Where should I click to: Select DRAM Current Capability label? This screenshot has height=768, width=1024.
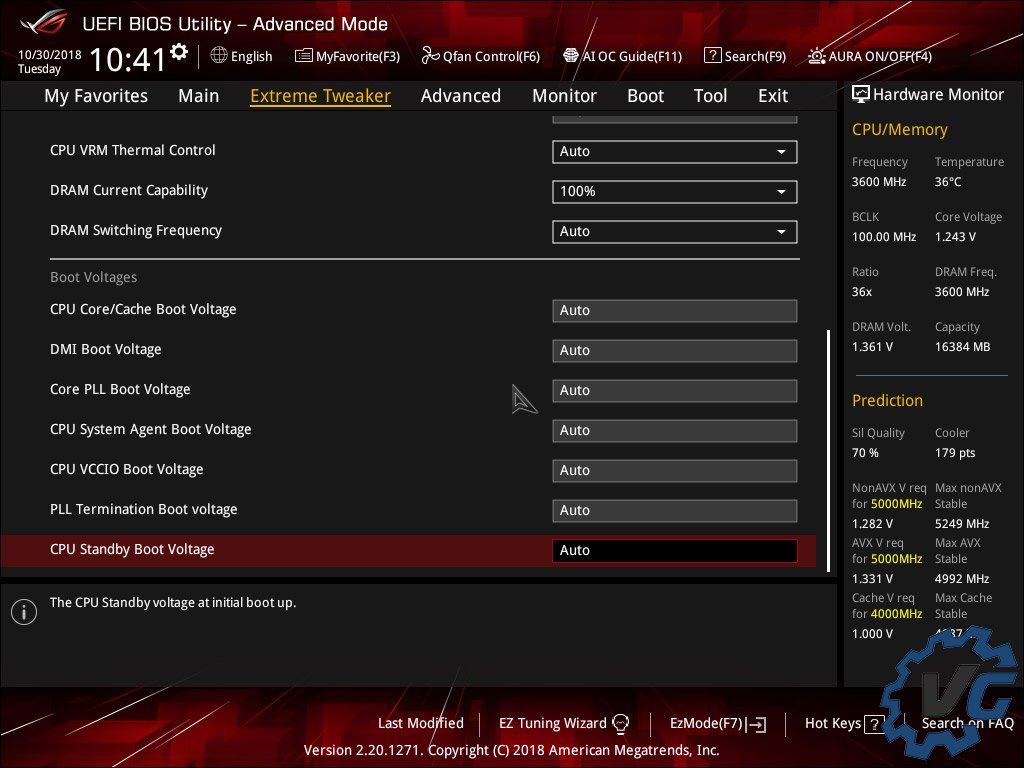[129, 190]
